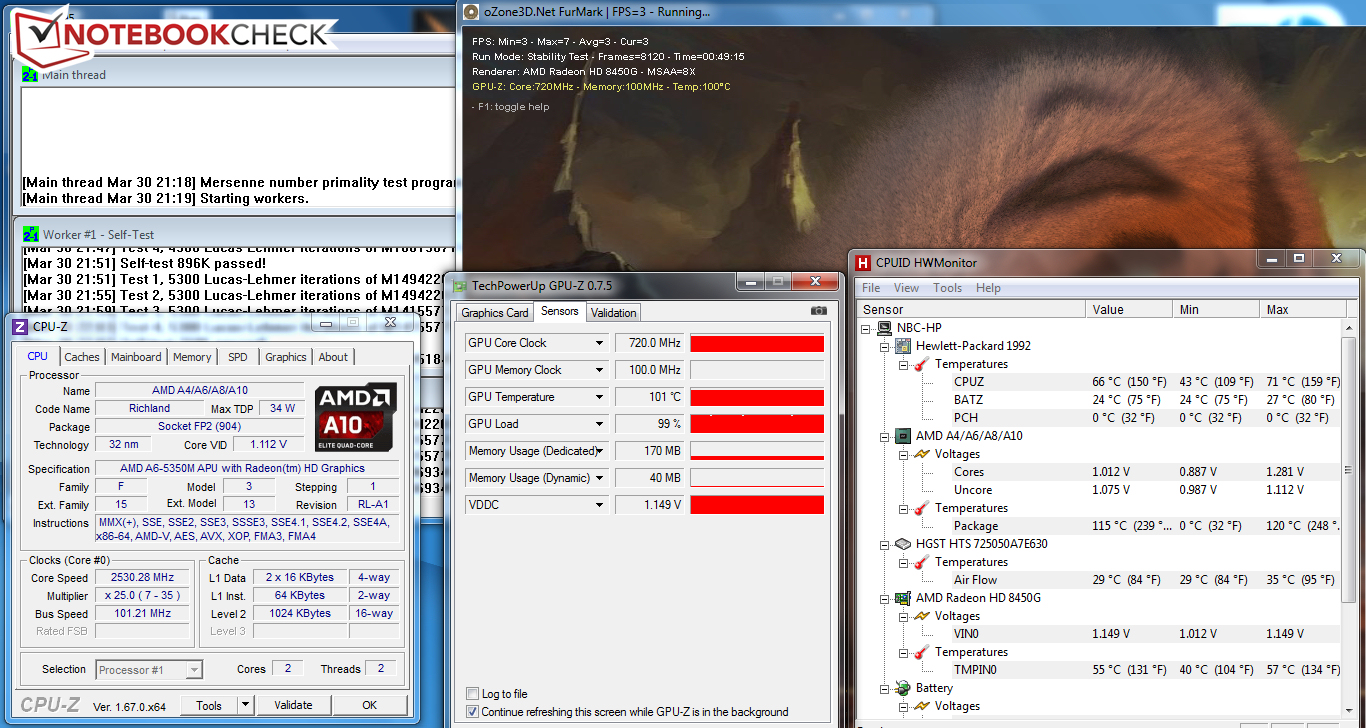Click the Prime95 Worker #1 window icon
The width and height of the screenshot is (1366, 728).
pos(30,234)
